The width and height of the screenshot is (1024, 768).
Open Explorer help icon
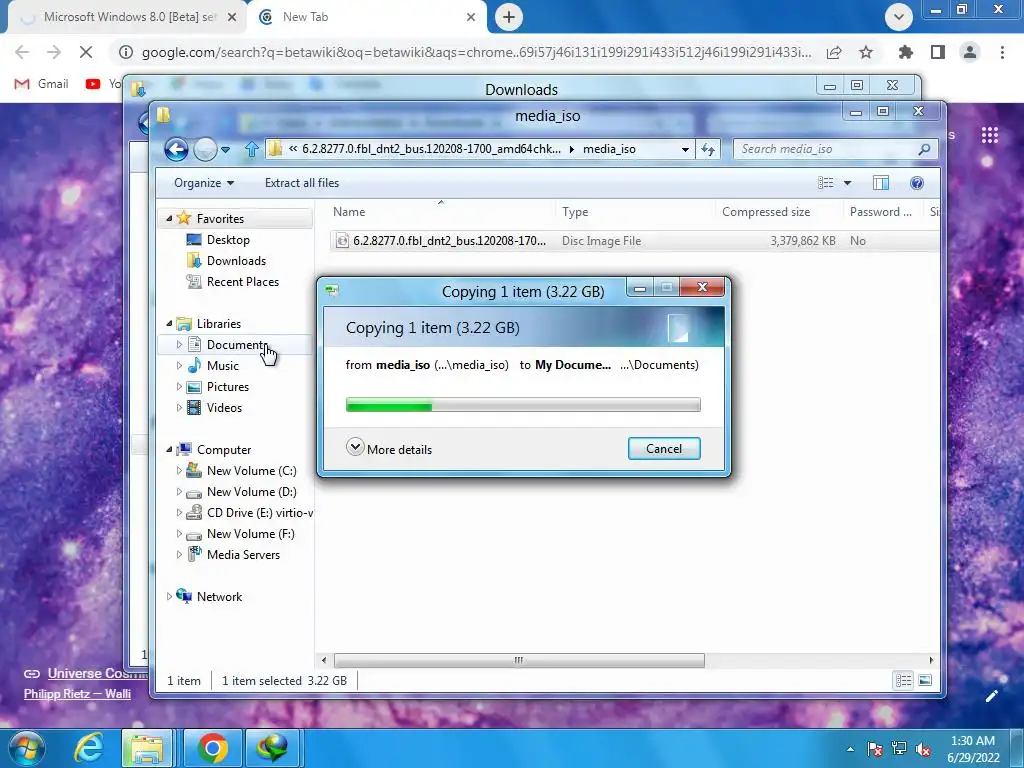(917, 183)
